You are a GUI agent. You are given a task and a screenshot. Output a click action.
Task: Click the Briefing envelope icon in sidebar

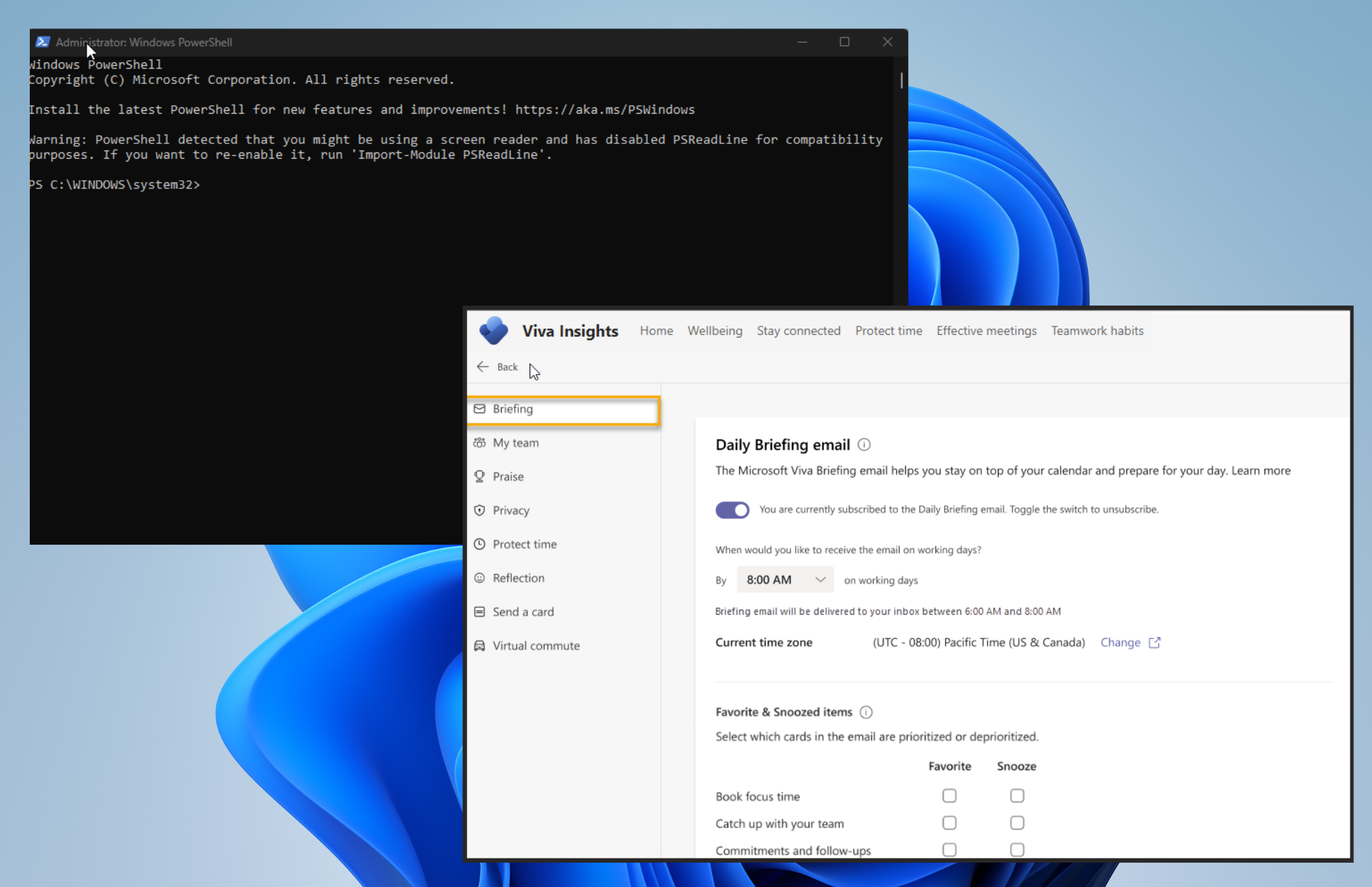(480, 409)
